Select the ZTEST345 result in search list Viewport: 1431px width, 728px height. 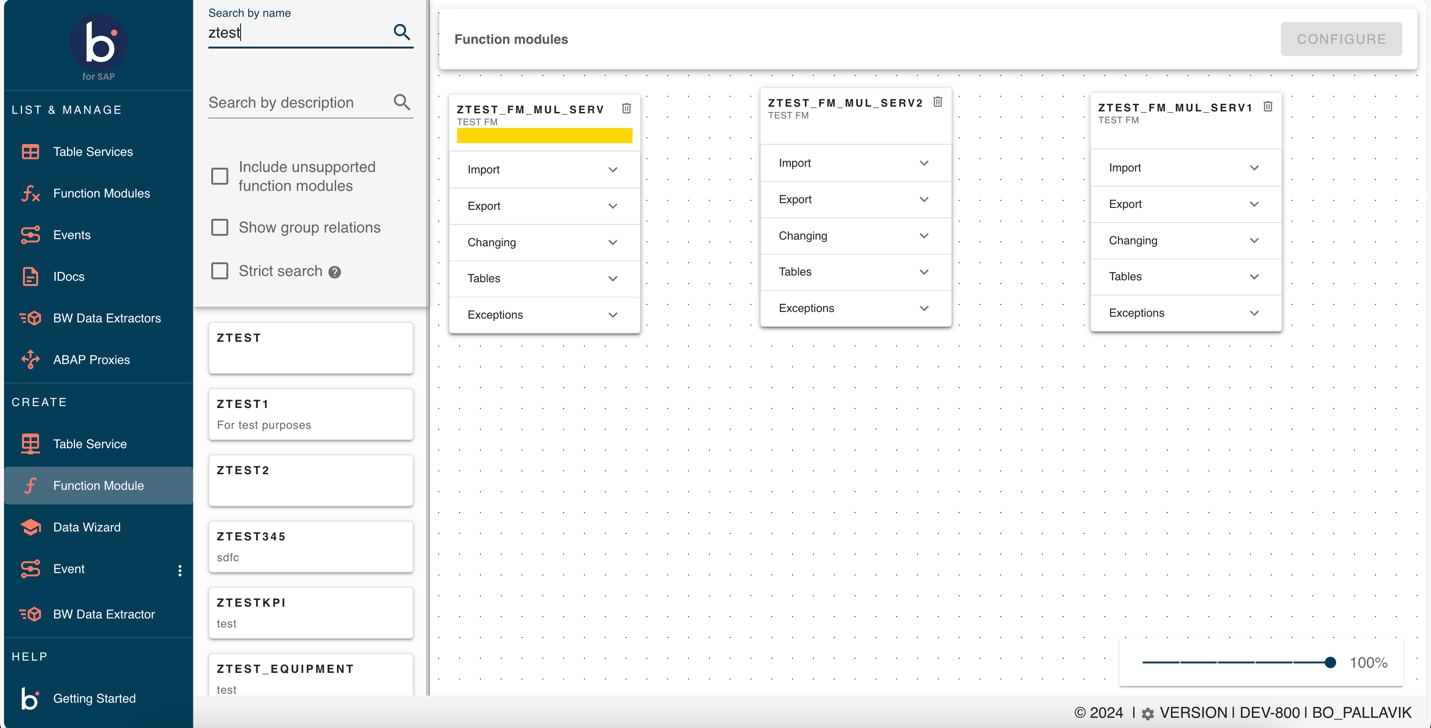(x=310, y=546)
